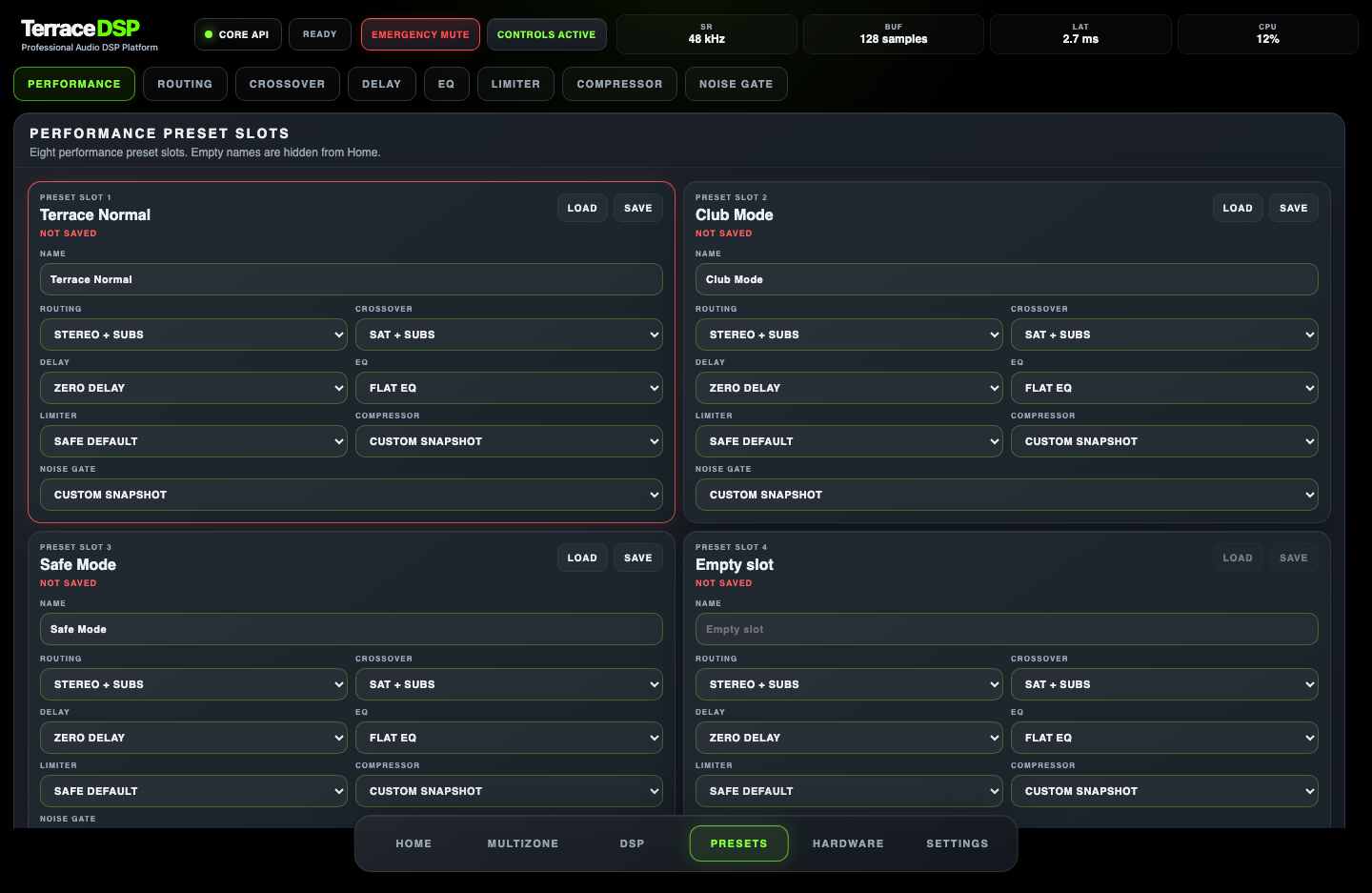Viewport: 1372px width, 893px height.
Task: Open Safe Mode Compressor dropdown
Action: (x=509, y=791)
